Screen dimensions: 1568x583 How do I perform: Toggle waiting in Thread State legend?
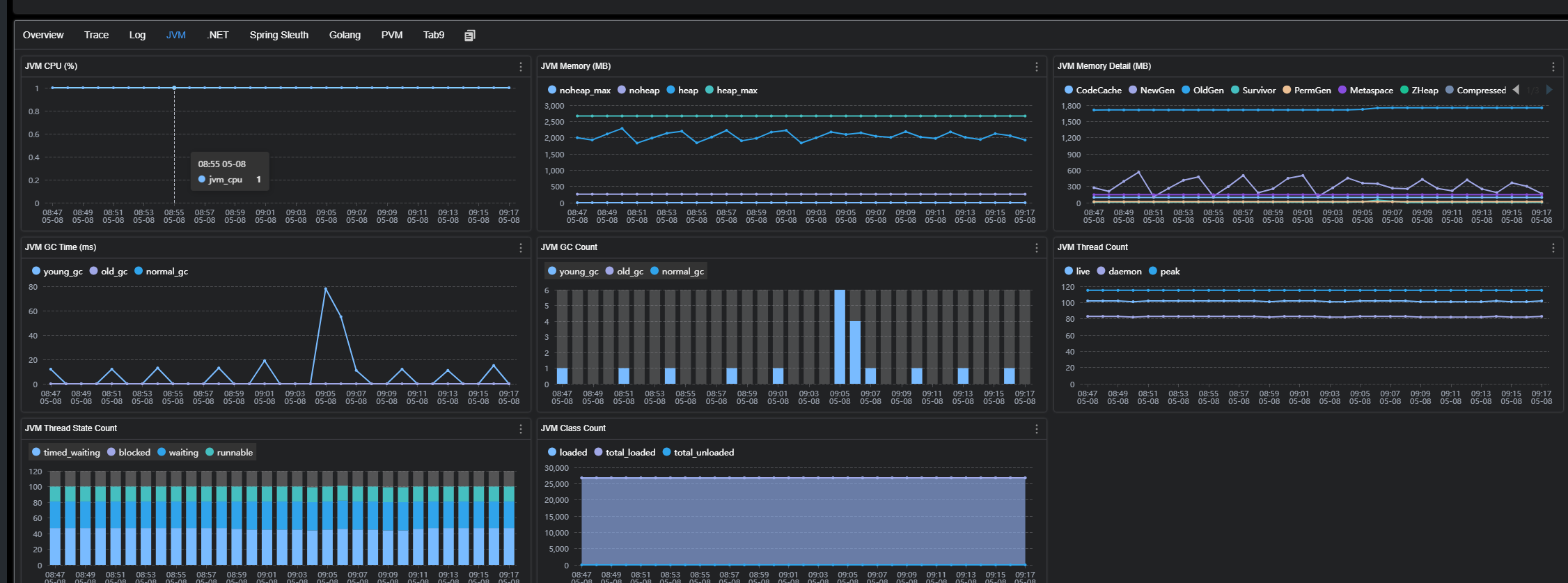[178, 453]
